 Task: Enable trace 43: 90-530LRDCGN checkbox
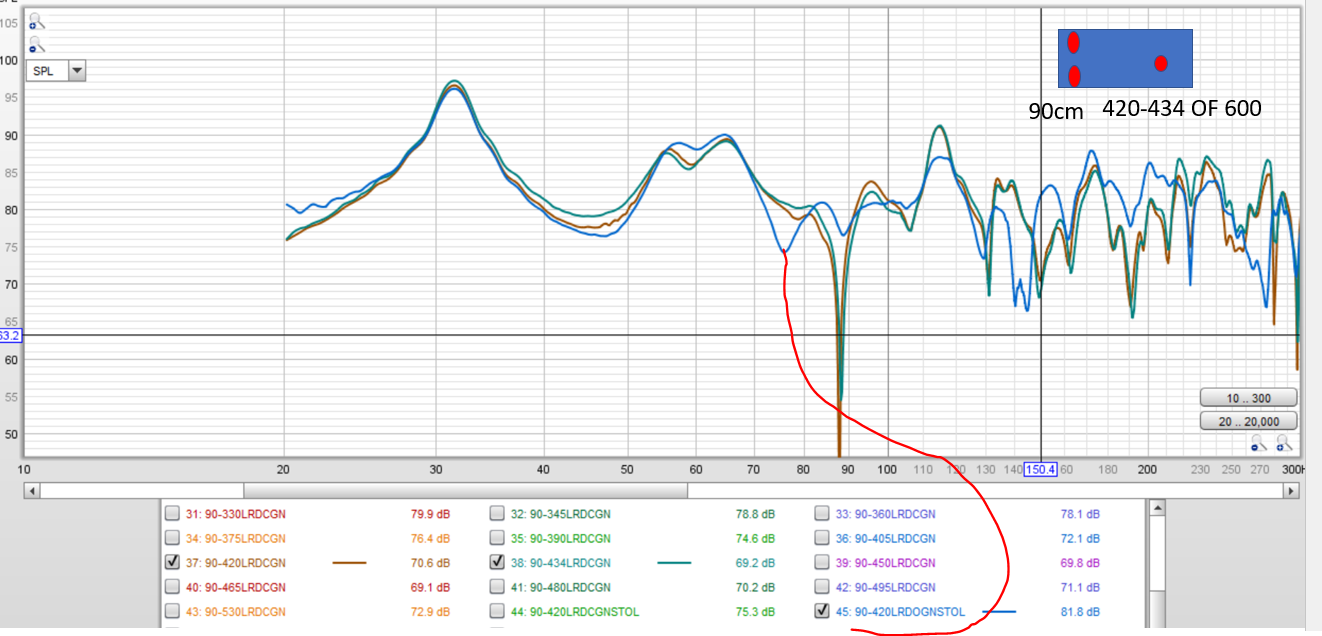(x=174, y=611)
